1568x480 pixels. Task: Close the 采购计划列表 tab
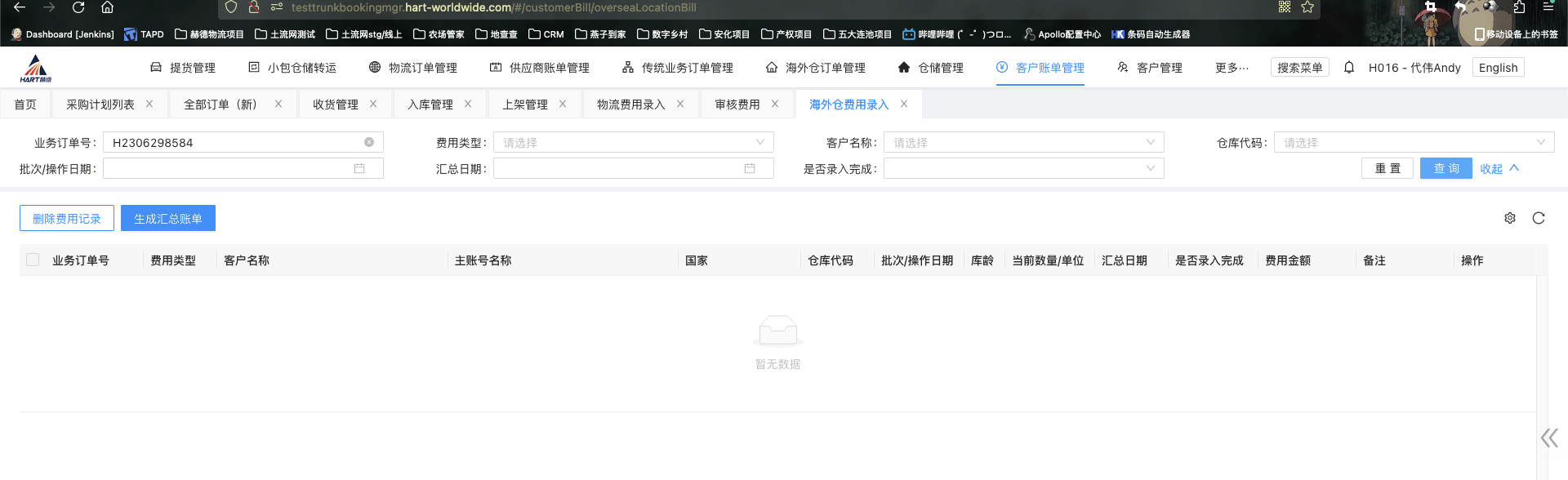click(149, 104)
